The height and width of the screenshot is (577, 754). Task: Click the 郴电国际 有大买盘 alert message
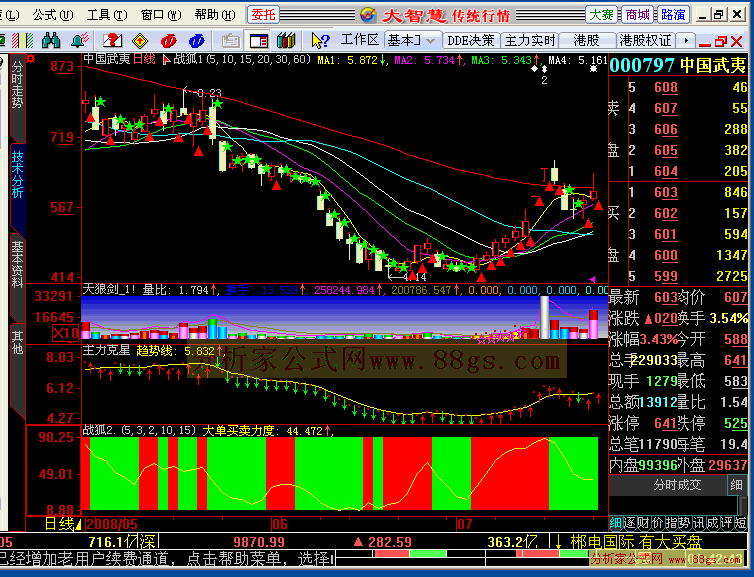tap(636, 542)
